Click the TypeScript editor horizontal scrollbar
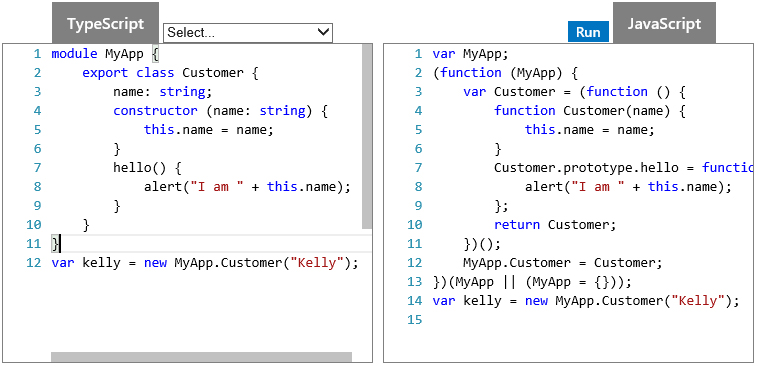 [x=201, y=357]
